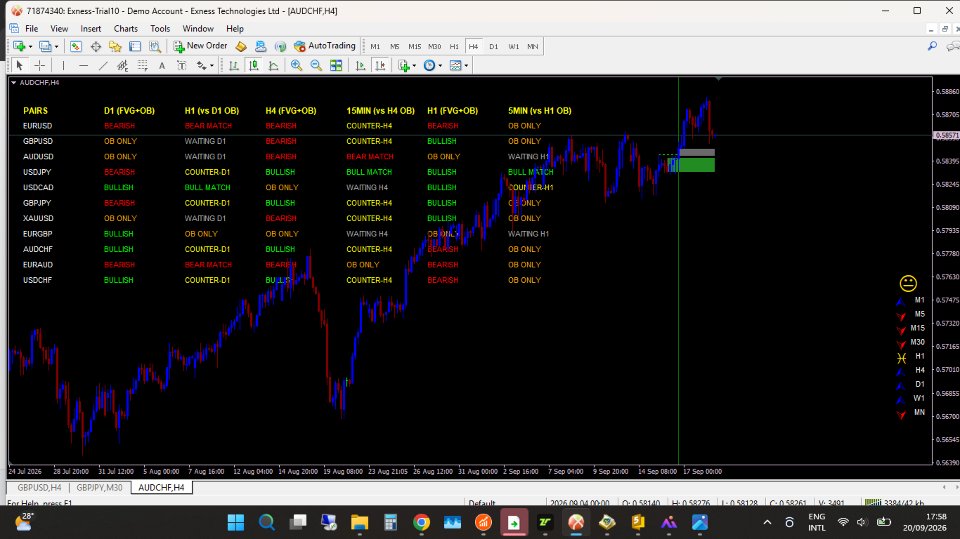Expand the New Chart dropdown arrow
Viewport: 960px width, 539px height.
[x=30, y=47]
